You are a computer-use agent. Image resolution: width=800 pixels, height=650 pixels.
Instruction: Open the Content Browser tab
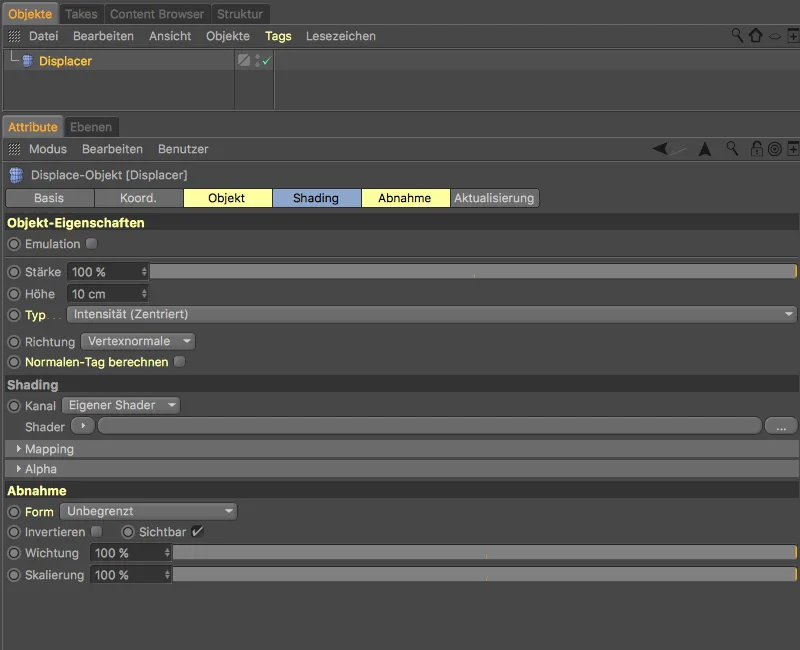(157, 14)
